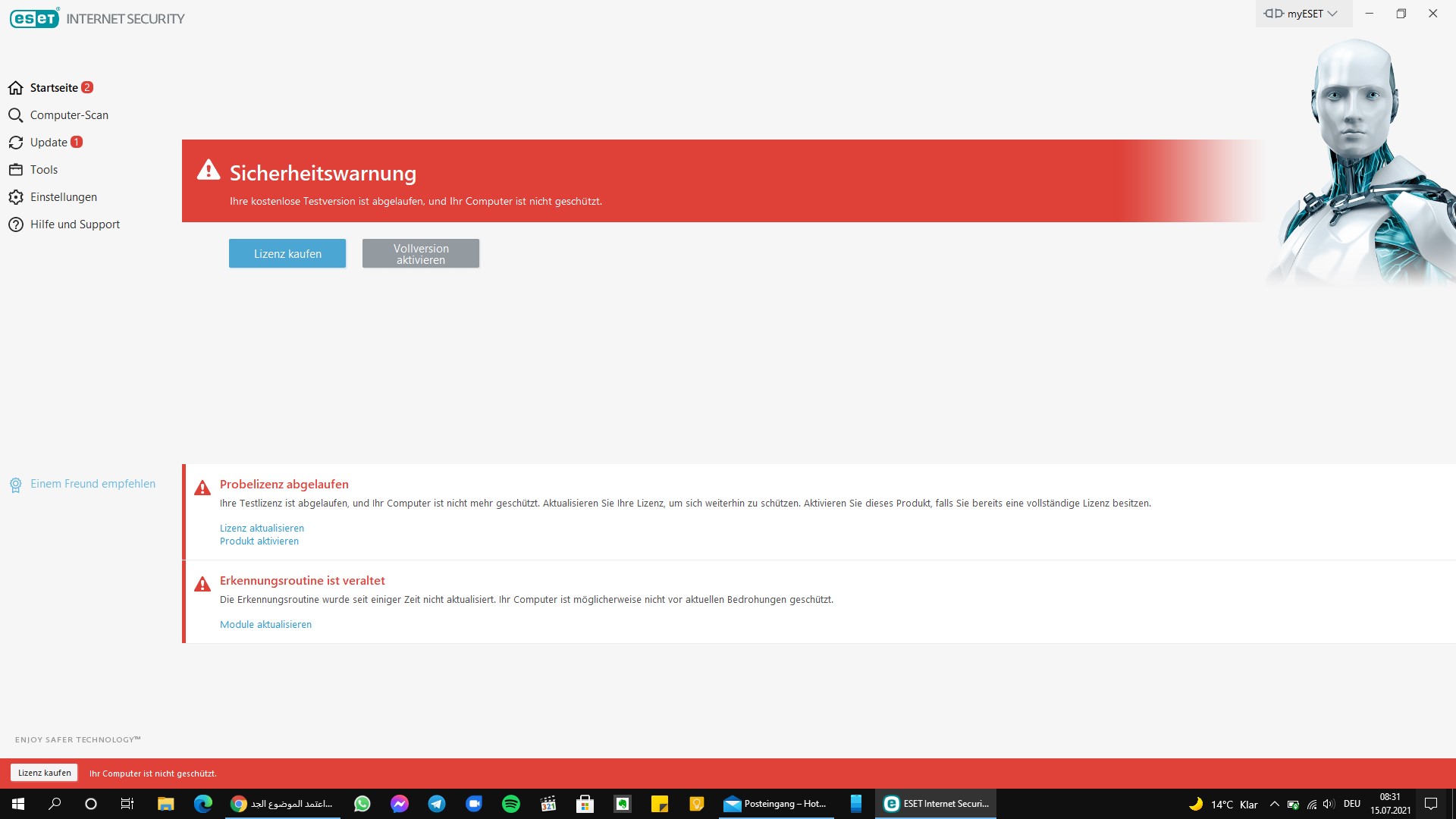Click the Update notification badge showing 1
The image size is (1456, 819).
(77, 142)
